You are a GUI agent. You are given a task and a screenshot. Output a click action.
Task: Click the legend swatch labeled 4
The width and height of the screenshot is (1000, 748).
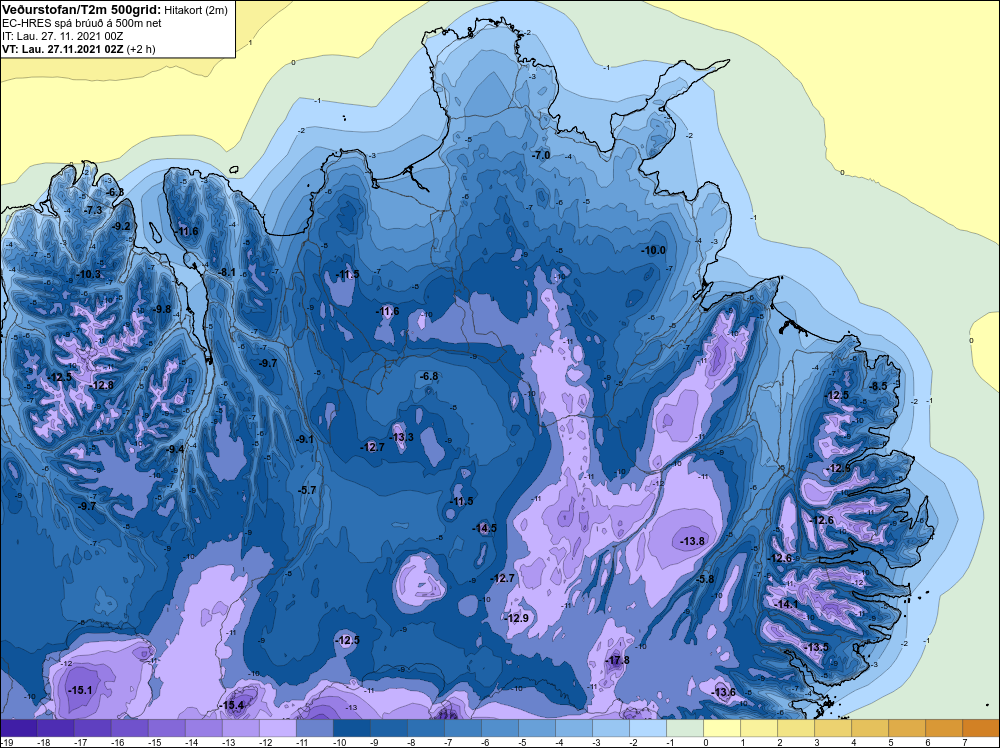tap(870, 729)
